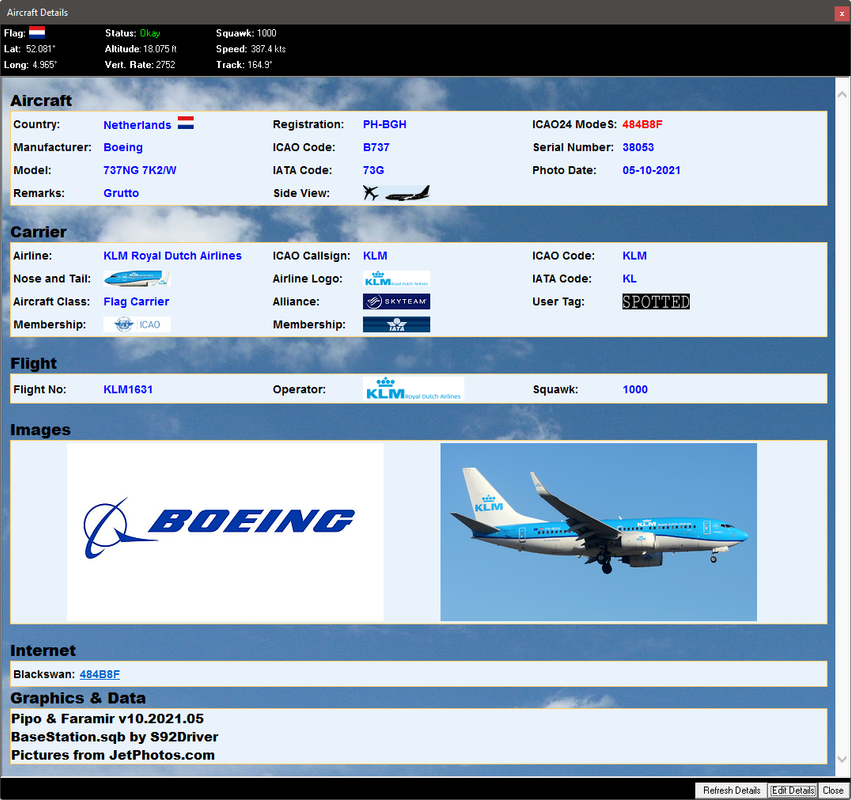
Task: Click the Track 164.9° reading
Action: 244,65
